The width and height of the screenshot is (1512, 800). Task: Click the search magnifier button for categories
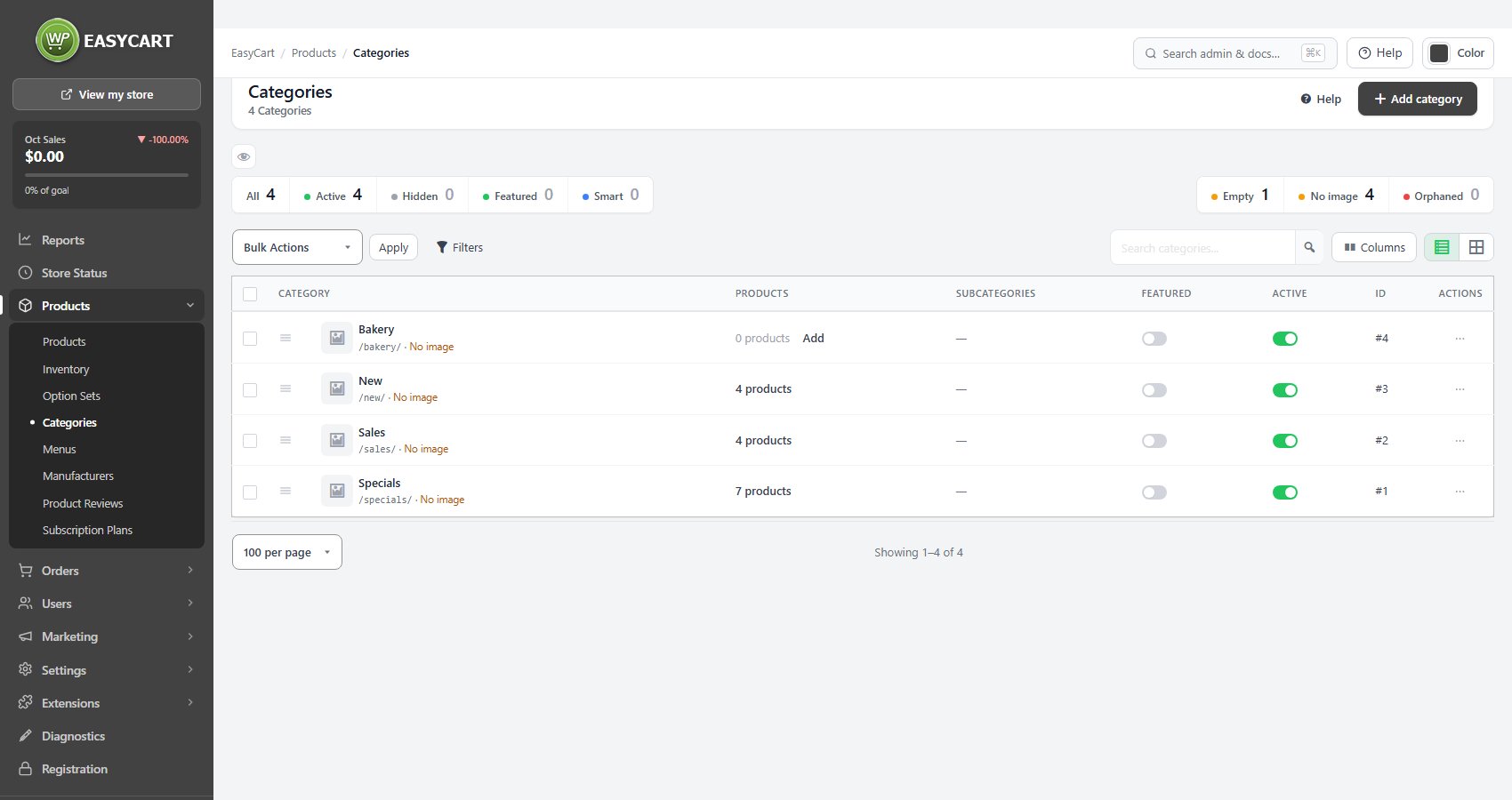[1309, 247]
